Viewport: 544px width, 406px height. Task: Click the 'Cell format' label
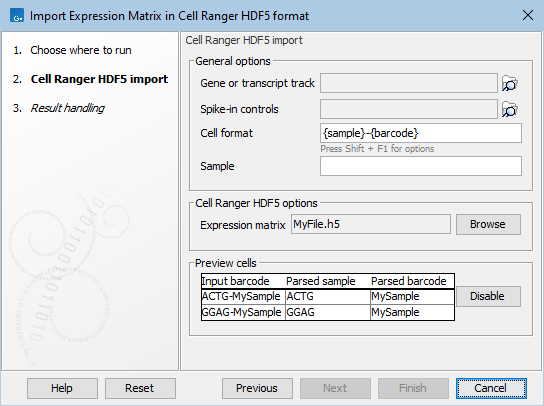(x=227, y=133)
